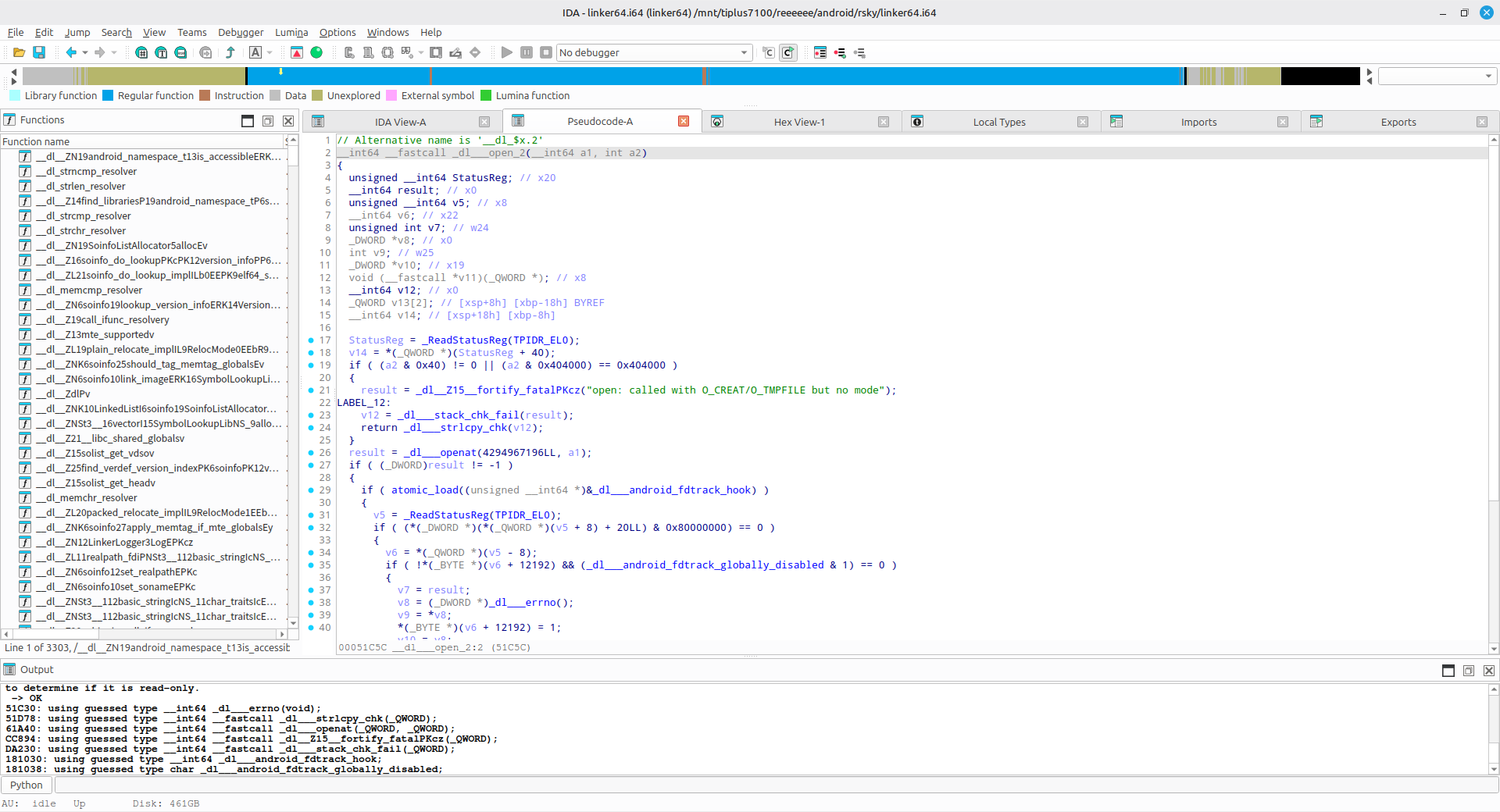The width and height of the screenshot is (1500, 812).
Task: Click the Open file folder icon
Action: (19, 52)
